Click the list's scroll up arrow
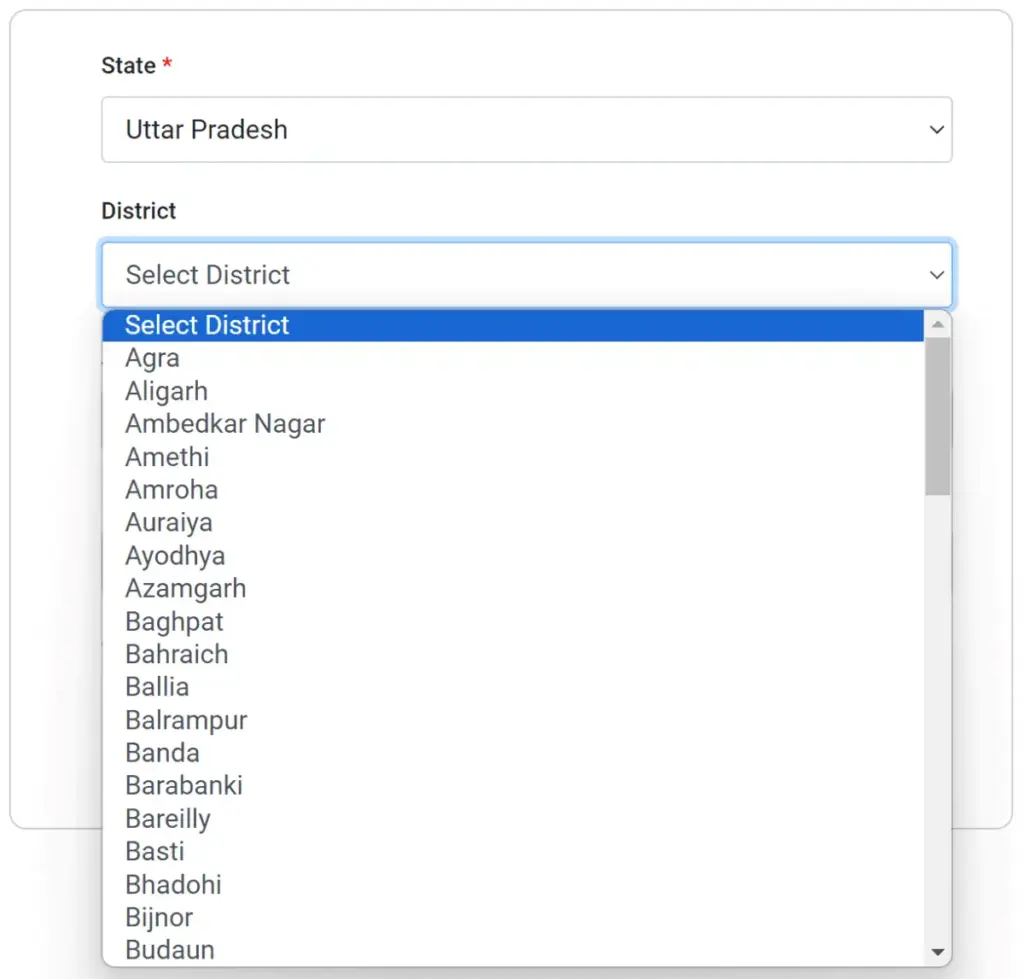1024x979 pixels. click(937, 324)
